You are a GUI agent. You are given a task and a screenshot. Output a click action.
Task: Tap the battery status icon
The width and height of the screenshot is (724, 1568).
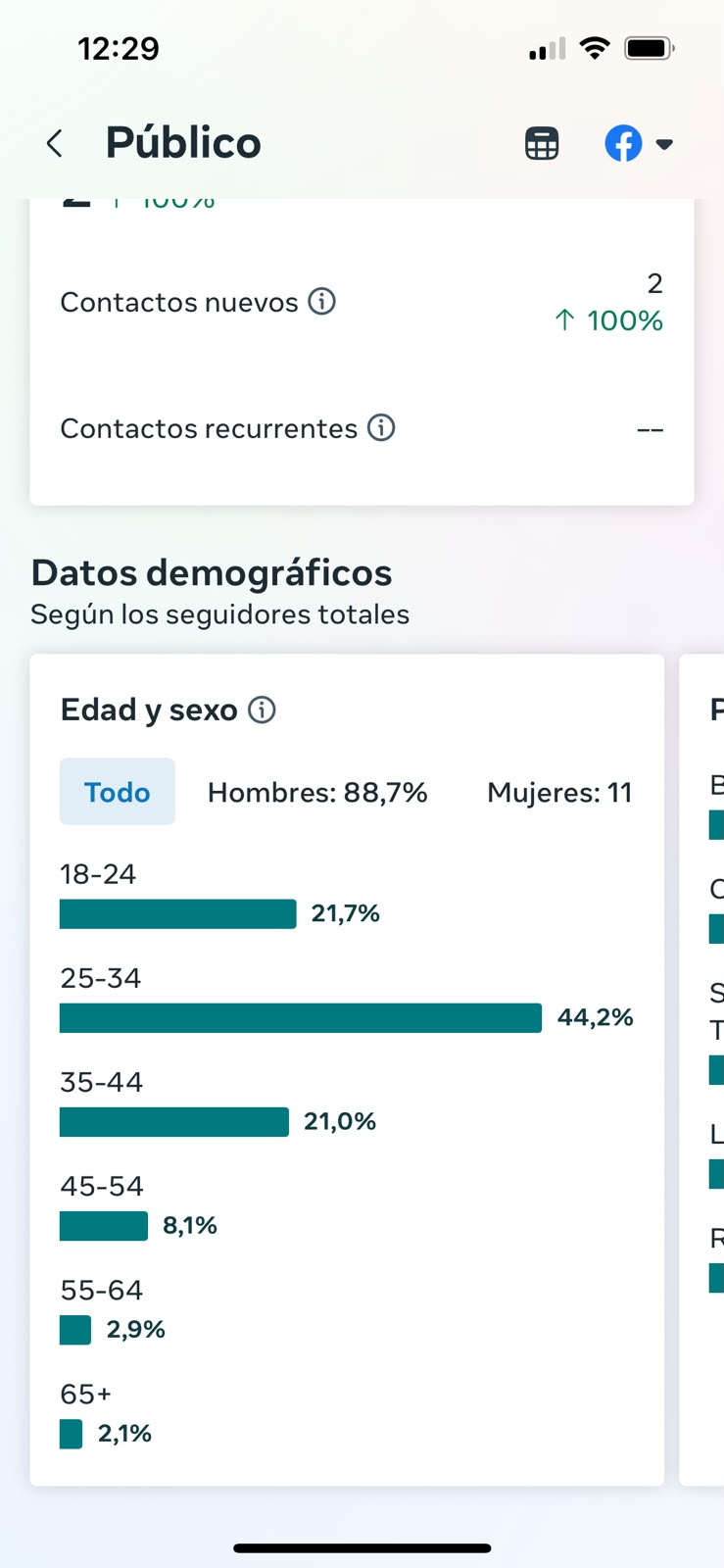pyautogui.click(x=650, y=48)
